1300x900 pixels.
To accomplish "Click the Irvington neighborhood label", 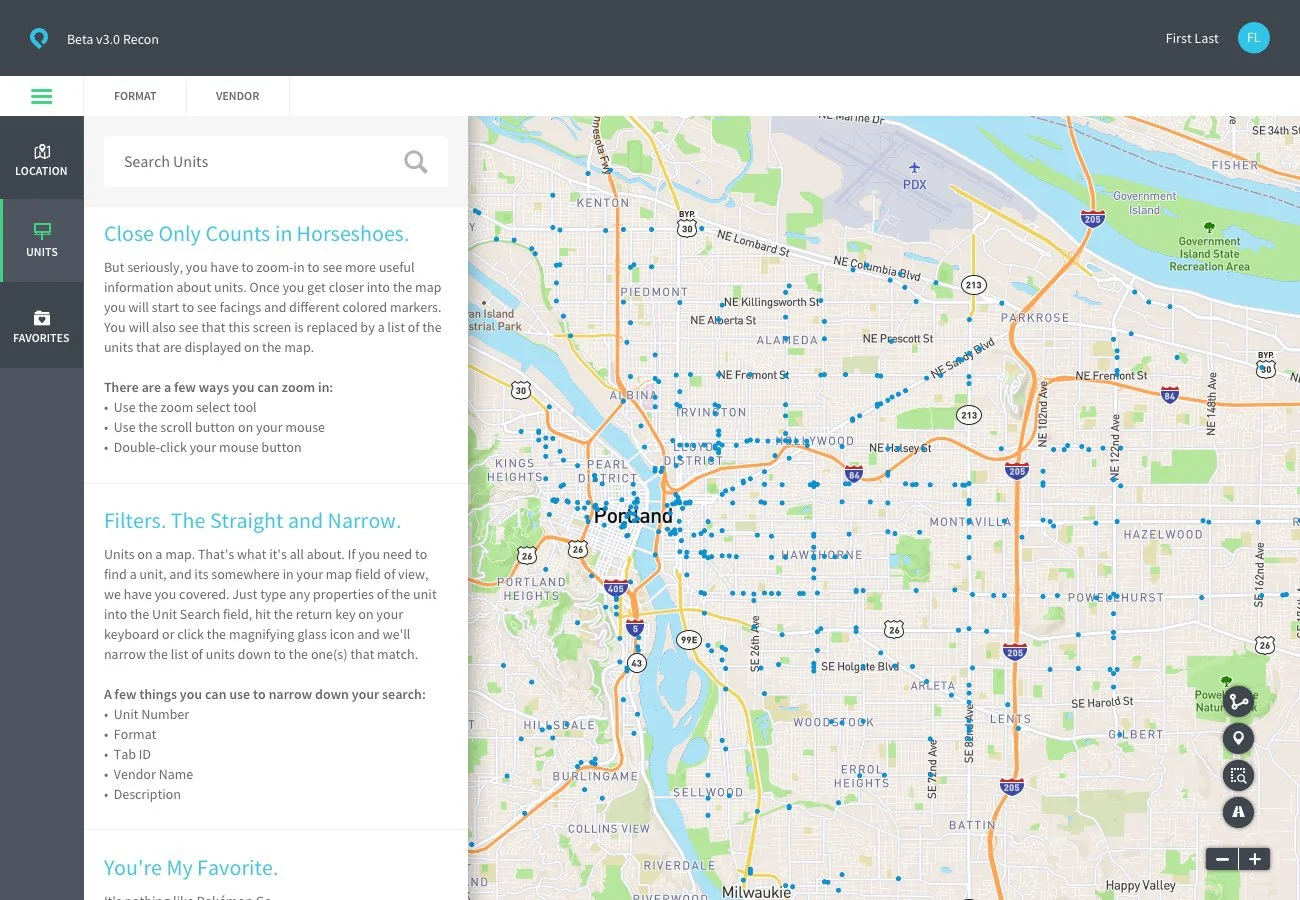I will 711,411.
